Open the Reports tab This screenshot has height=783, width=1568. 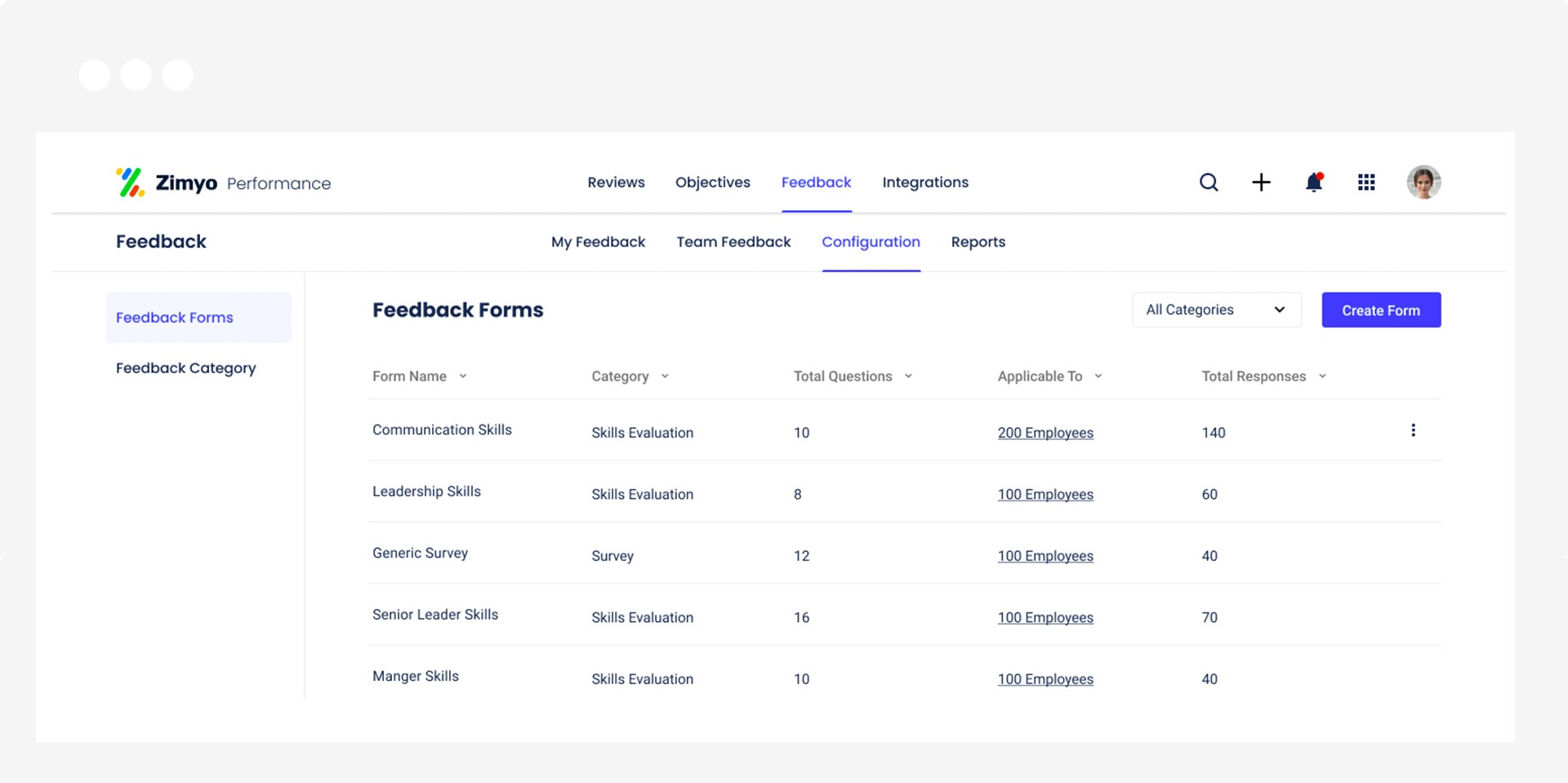point(978,242)
